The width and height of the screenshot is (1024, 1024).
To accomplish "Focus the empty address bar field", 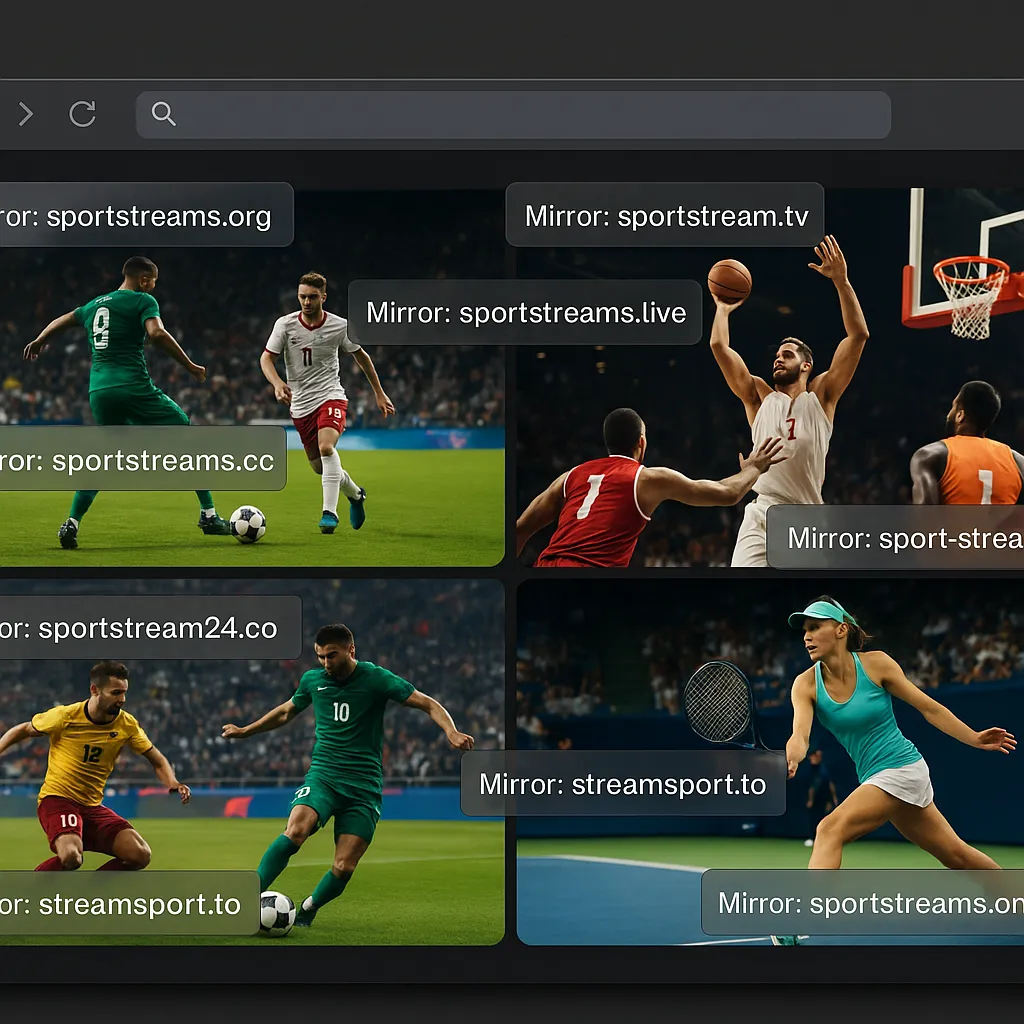I will click(530, 115).
